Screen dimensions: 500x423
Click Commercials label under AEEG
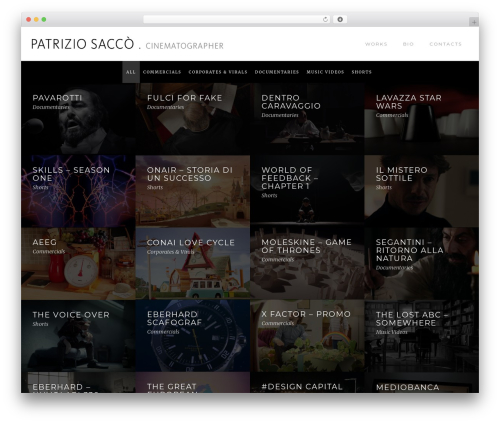click(x=49, y=252)
